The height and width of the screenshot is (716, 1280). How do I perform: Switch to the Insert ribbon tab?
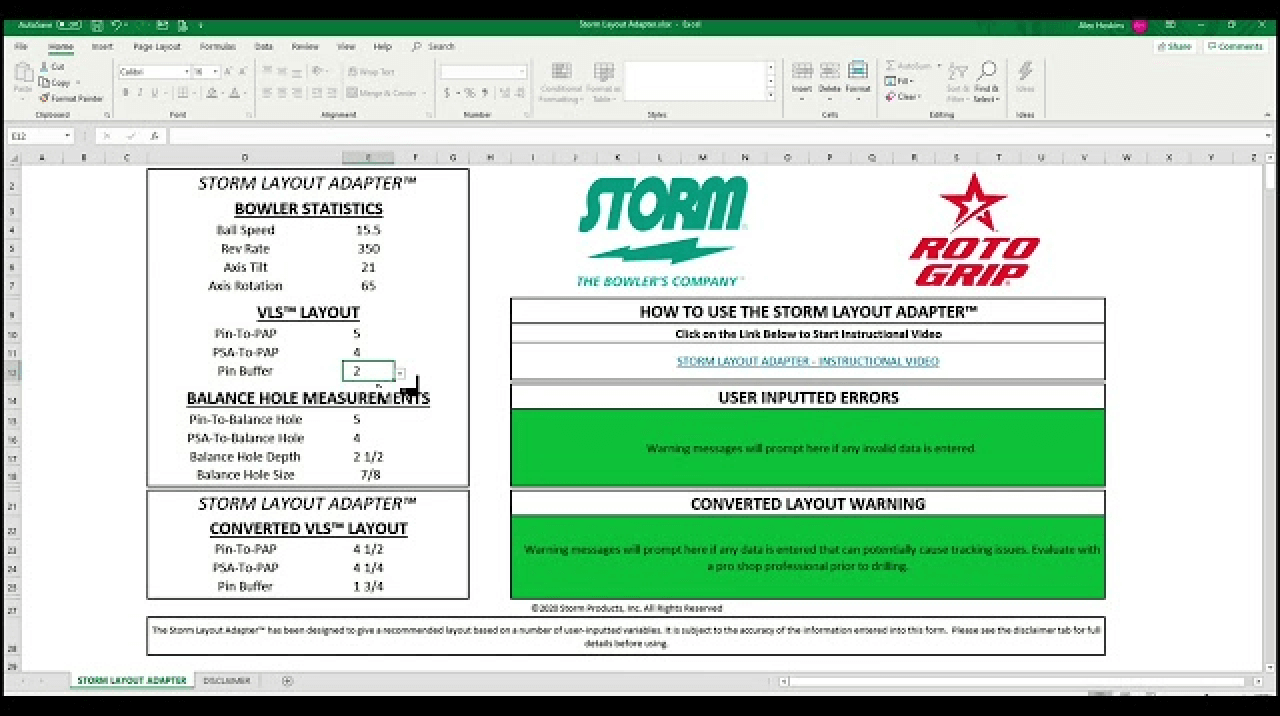[x=102, y=47]
